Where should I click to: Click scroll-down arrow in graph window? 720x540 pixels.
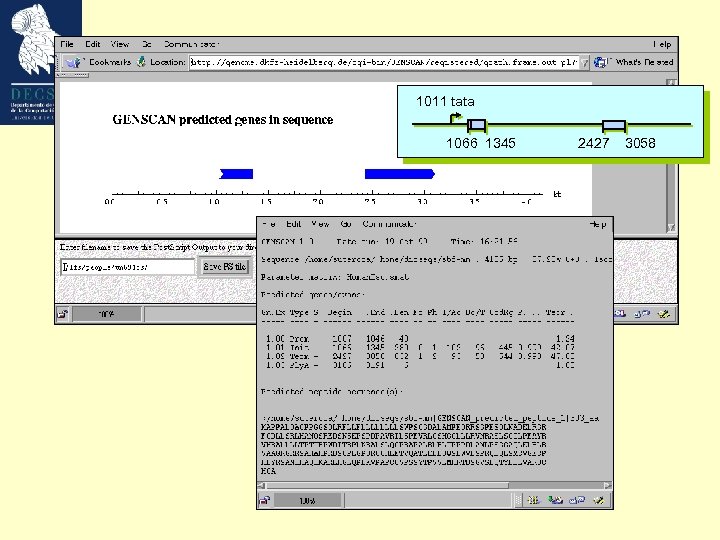(671, 227)
